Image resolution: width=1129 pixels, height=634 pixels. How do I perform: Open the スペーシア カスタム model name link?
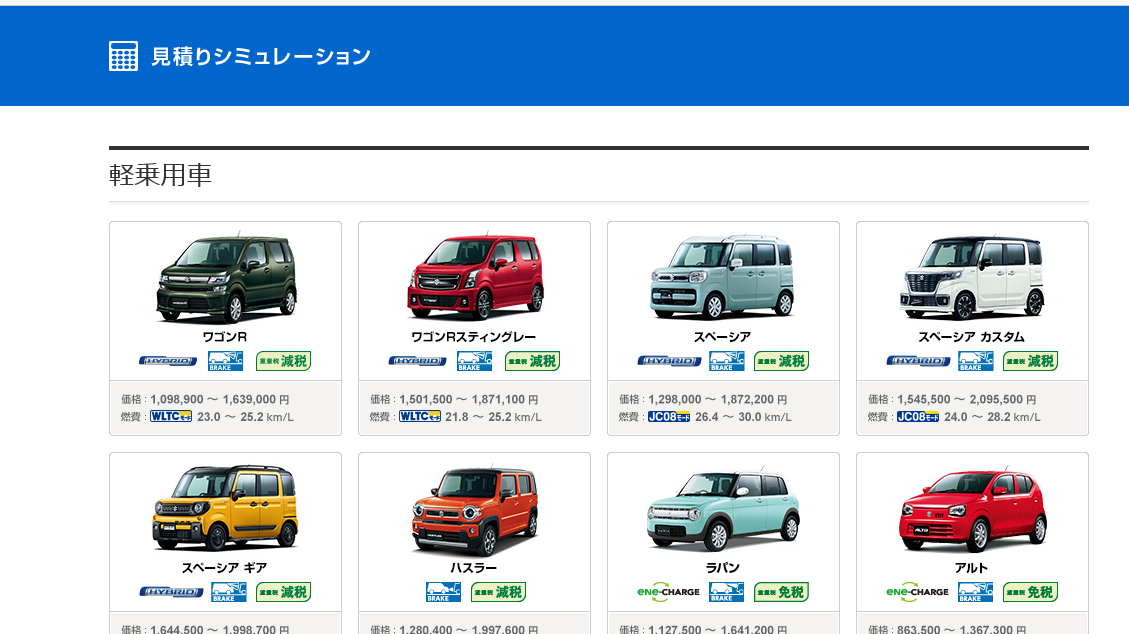(x=971, y=337)
